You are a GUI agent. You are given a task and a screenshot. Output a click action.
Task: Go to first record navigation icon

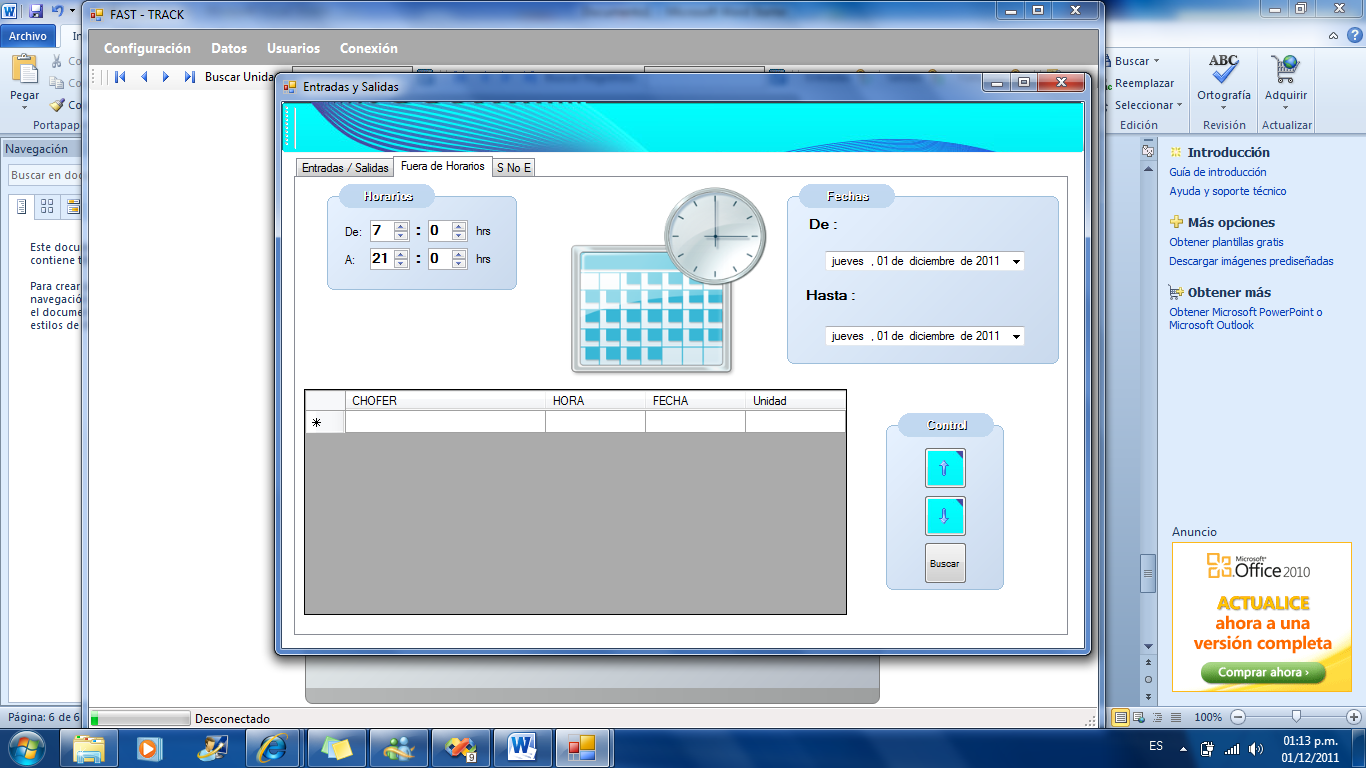pos(120,77)
